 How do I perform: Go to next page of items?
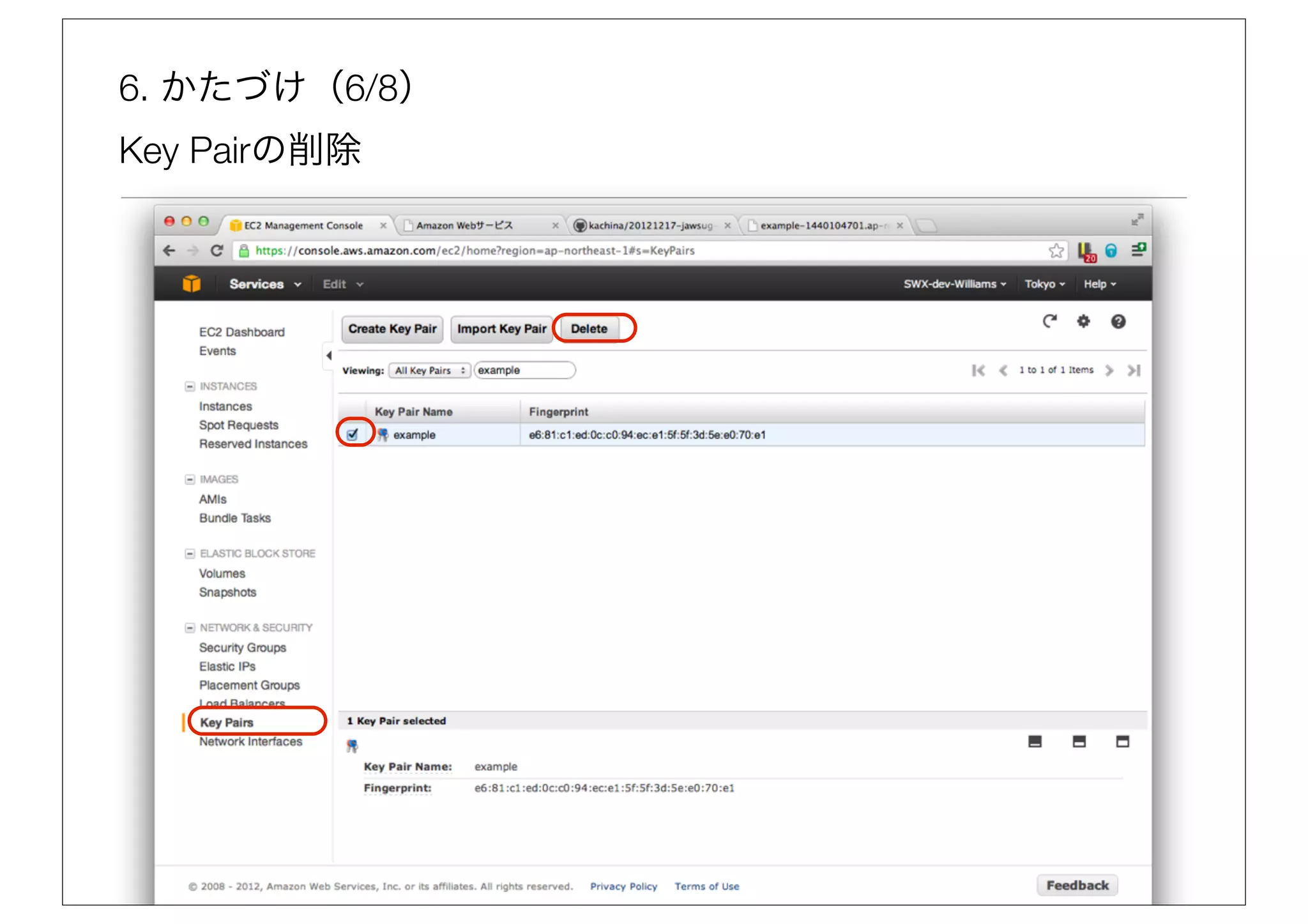click(x=1109, y=370)
